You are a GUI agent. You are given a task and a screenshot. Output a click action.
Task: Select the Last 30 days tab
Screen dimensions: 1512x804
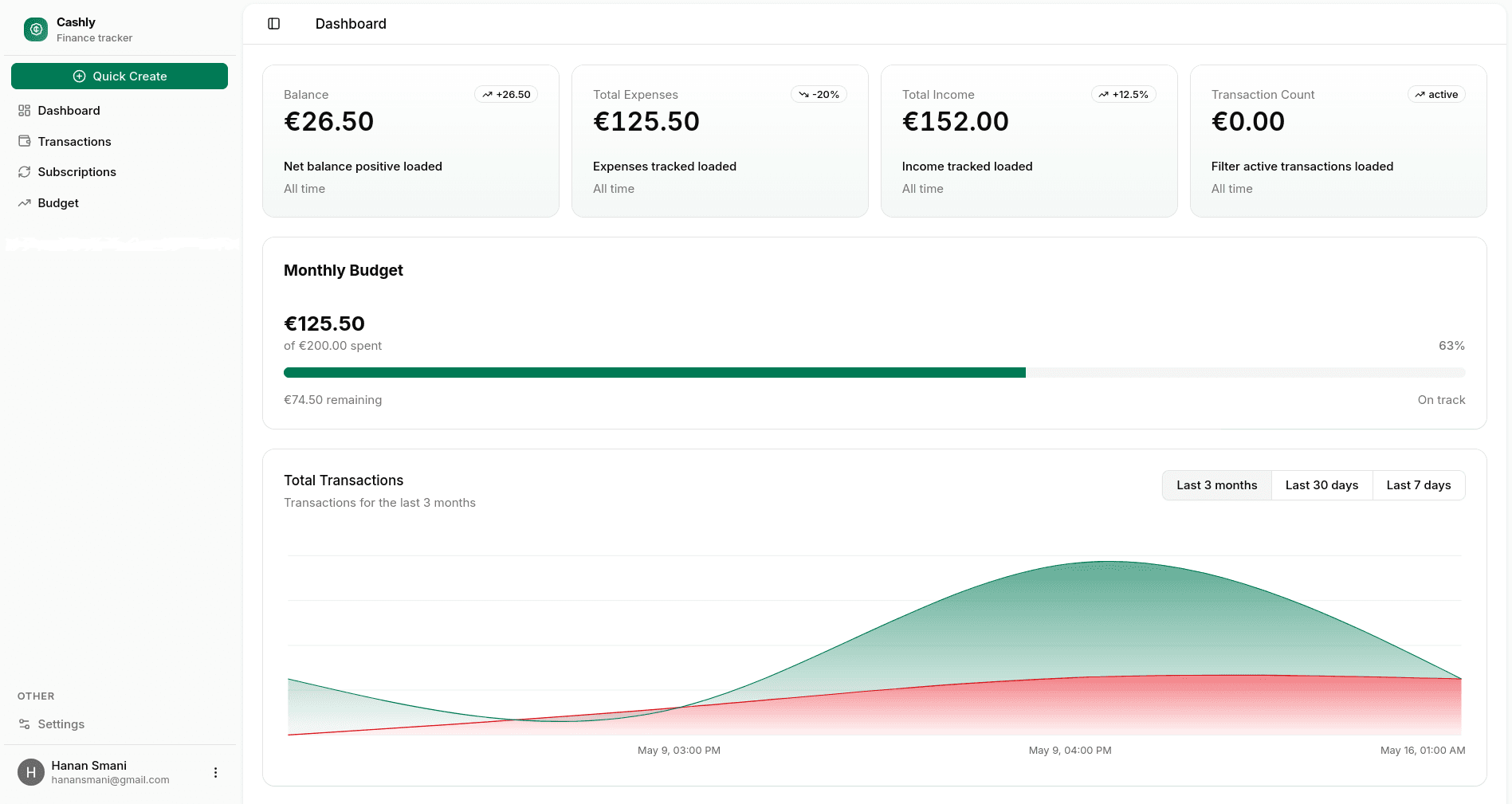click(x=1322, y=485)
